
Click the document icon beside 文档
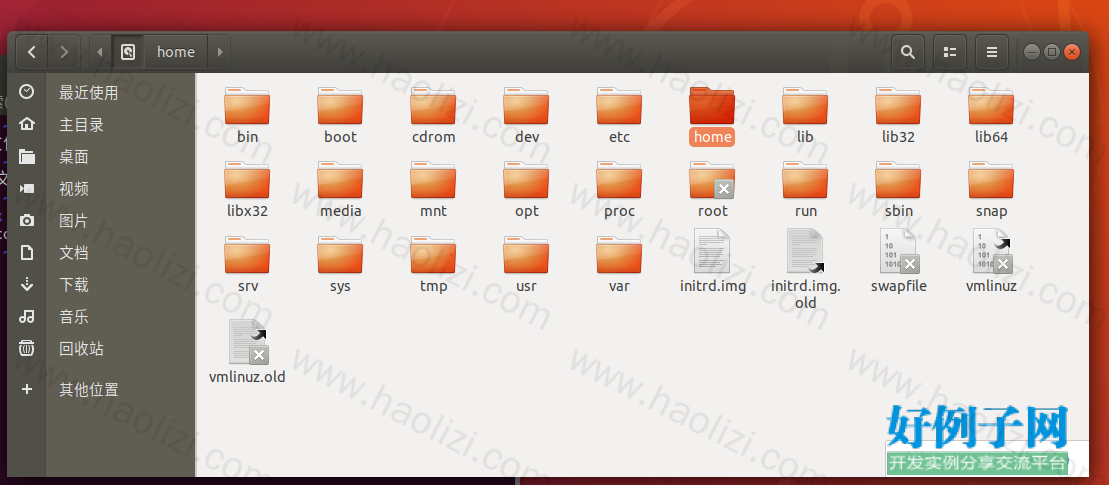pyautogui.click(x=27, y=252)
